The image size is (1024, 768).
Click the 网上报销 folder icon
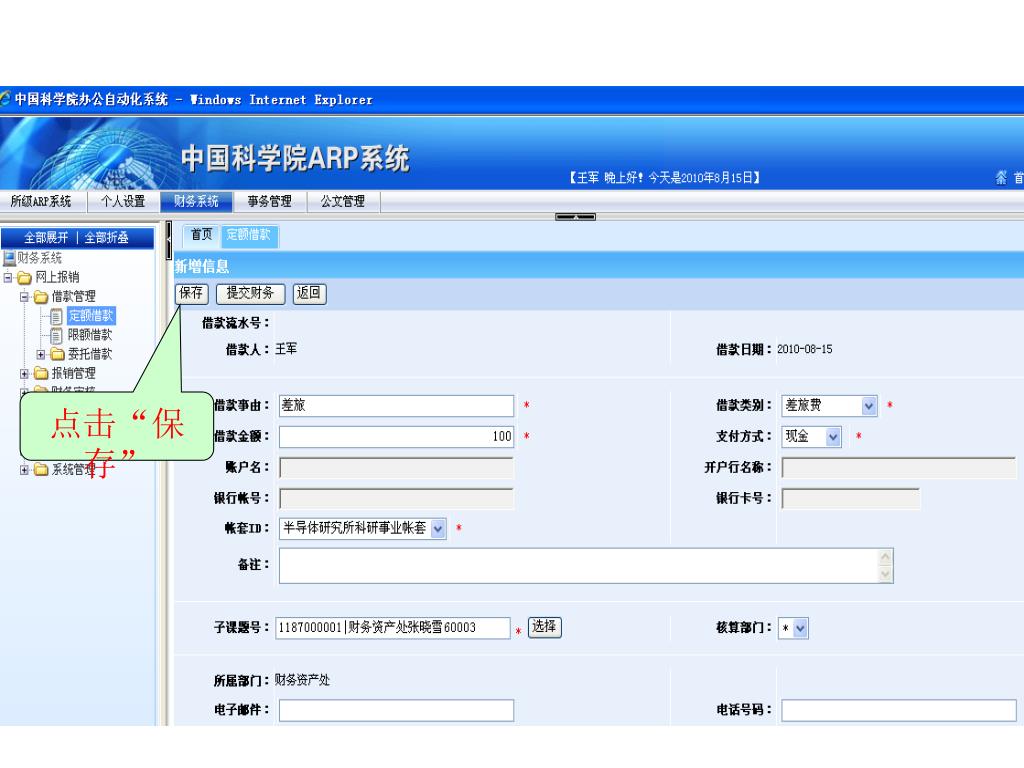click(25, 278)
